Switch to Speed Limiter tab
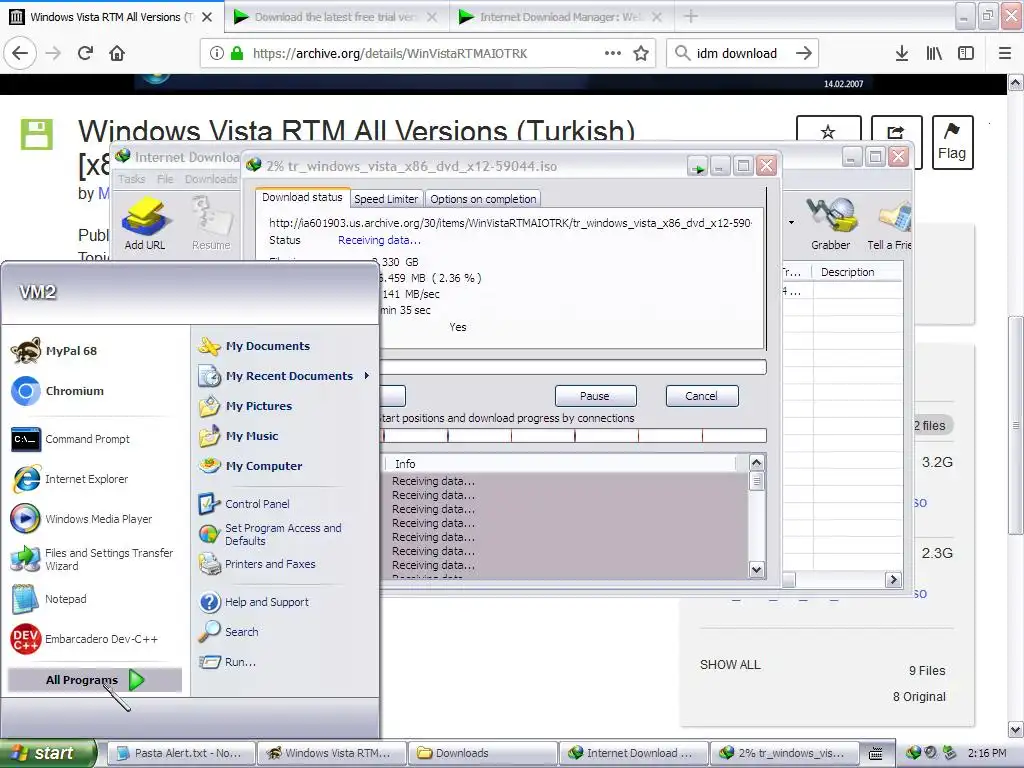This screenshot has height=768, width=1024. coord(386,199)
